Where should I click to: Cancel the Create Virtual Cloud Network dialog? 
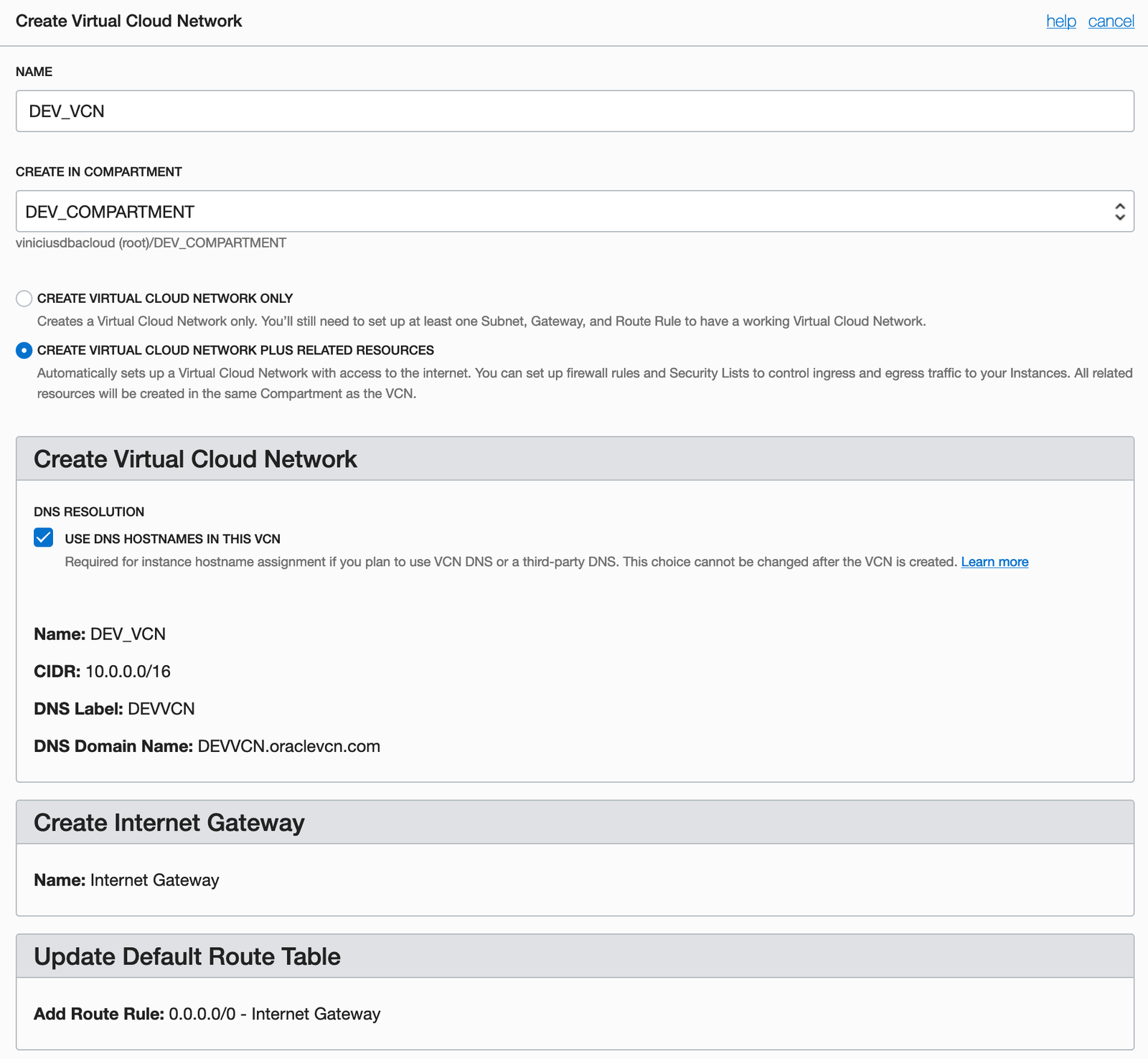tap(1111, 21)
